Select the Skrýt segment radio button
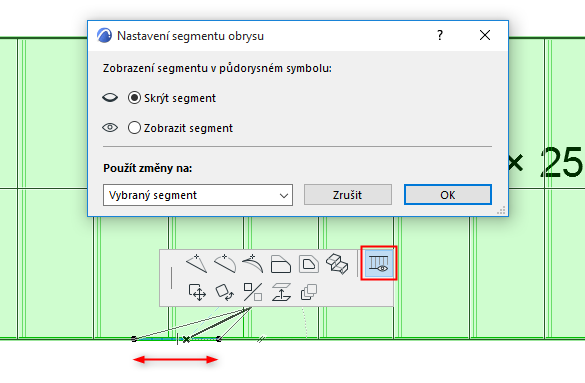585x383 pixels. pos(134,98)
